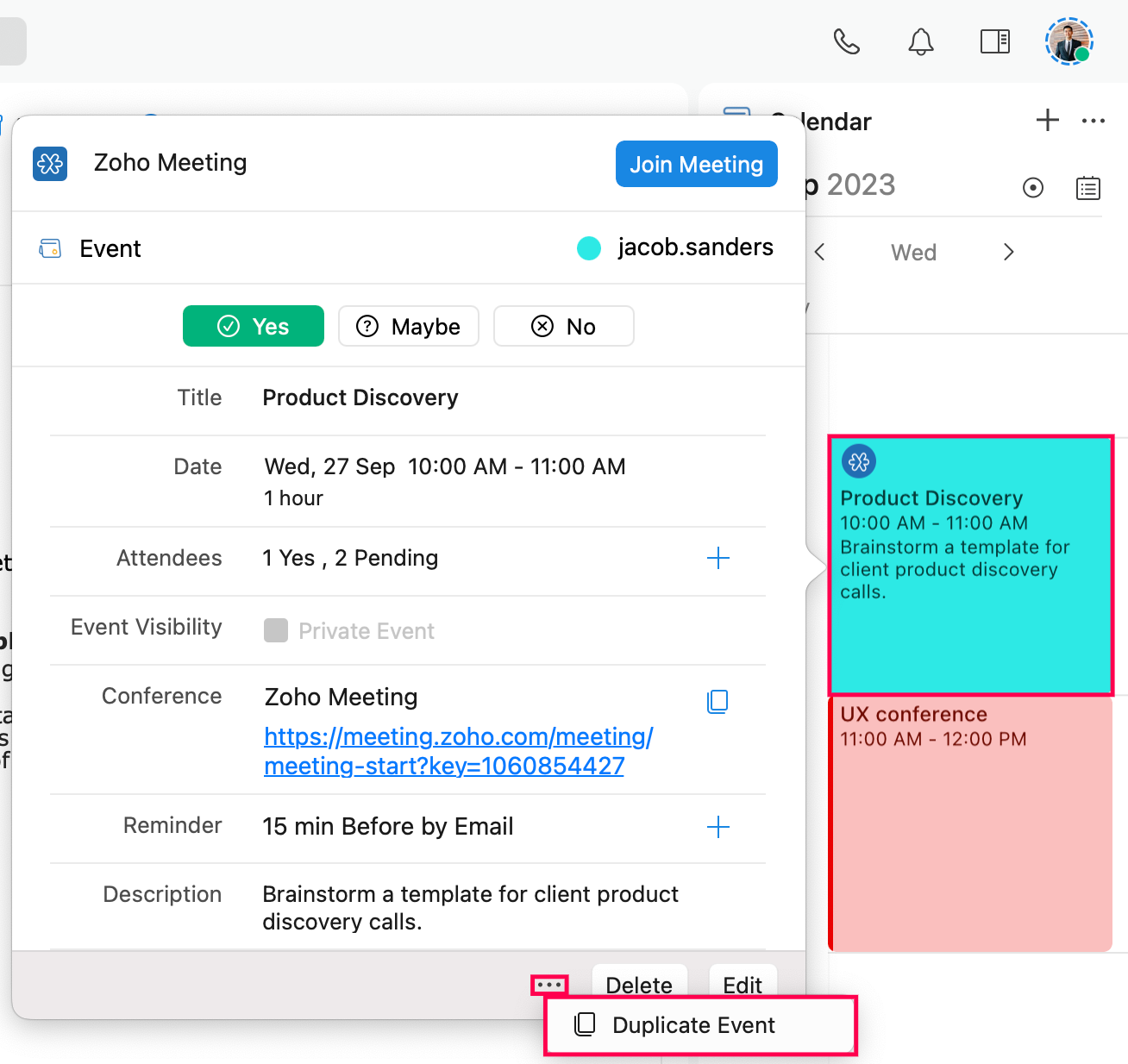
Task: Toggle the Private Event checkbox
Action: click(276, 630)
